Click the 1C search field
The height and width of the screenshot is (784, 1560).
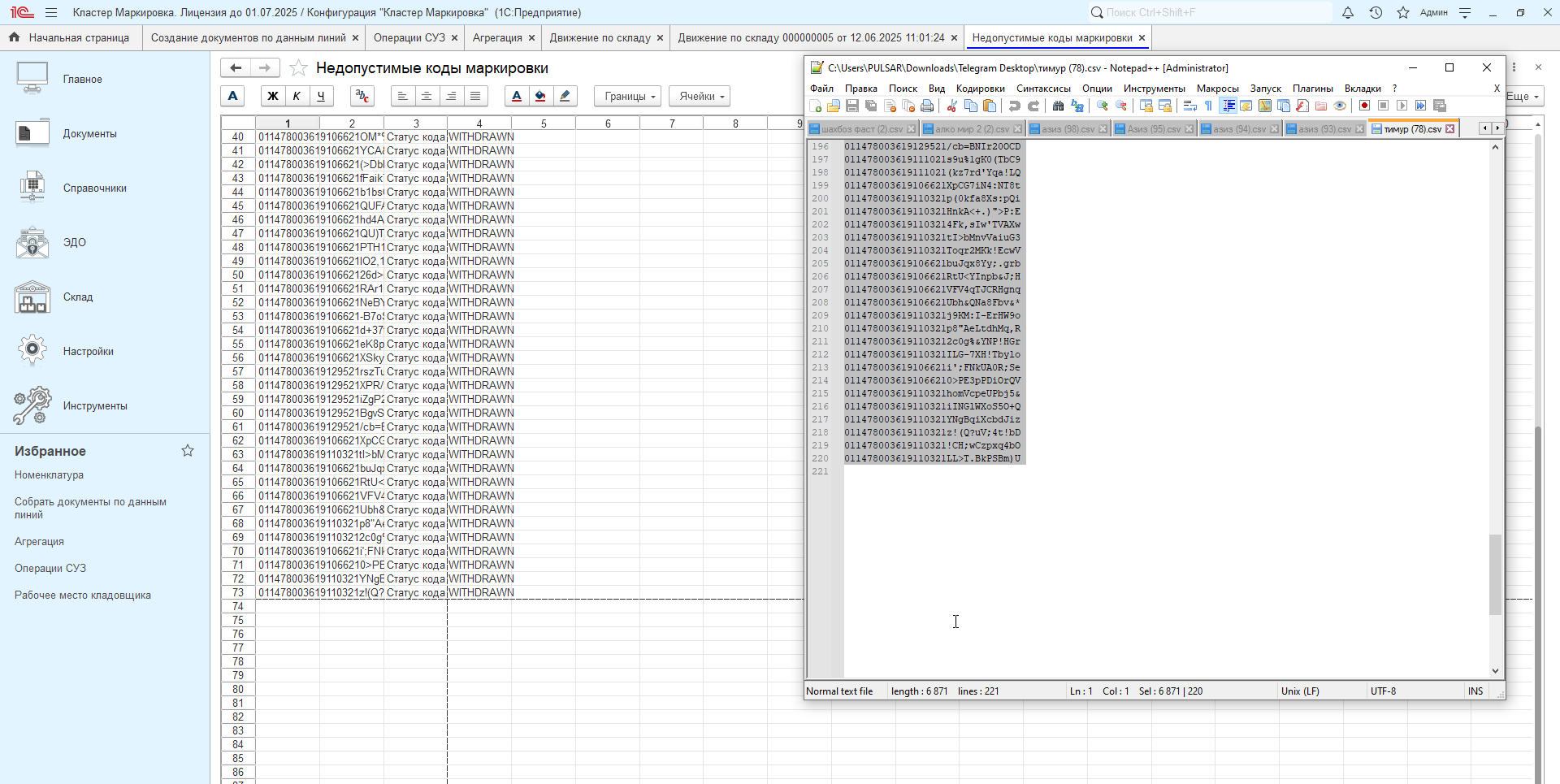(1210, 12)
